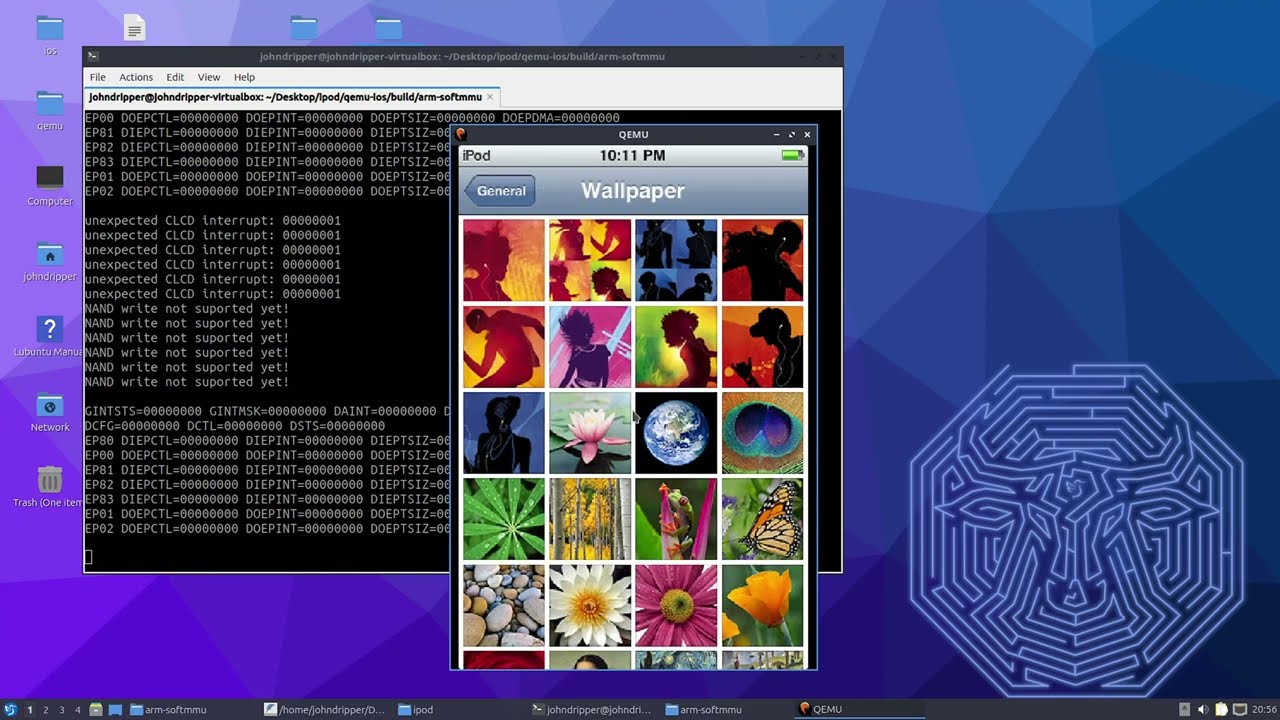The image size is (1280, 720).
Task: Open the Network desktop icon
Action: [50, 411]
